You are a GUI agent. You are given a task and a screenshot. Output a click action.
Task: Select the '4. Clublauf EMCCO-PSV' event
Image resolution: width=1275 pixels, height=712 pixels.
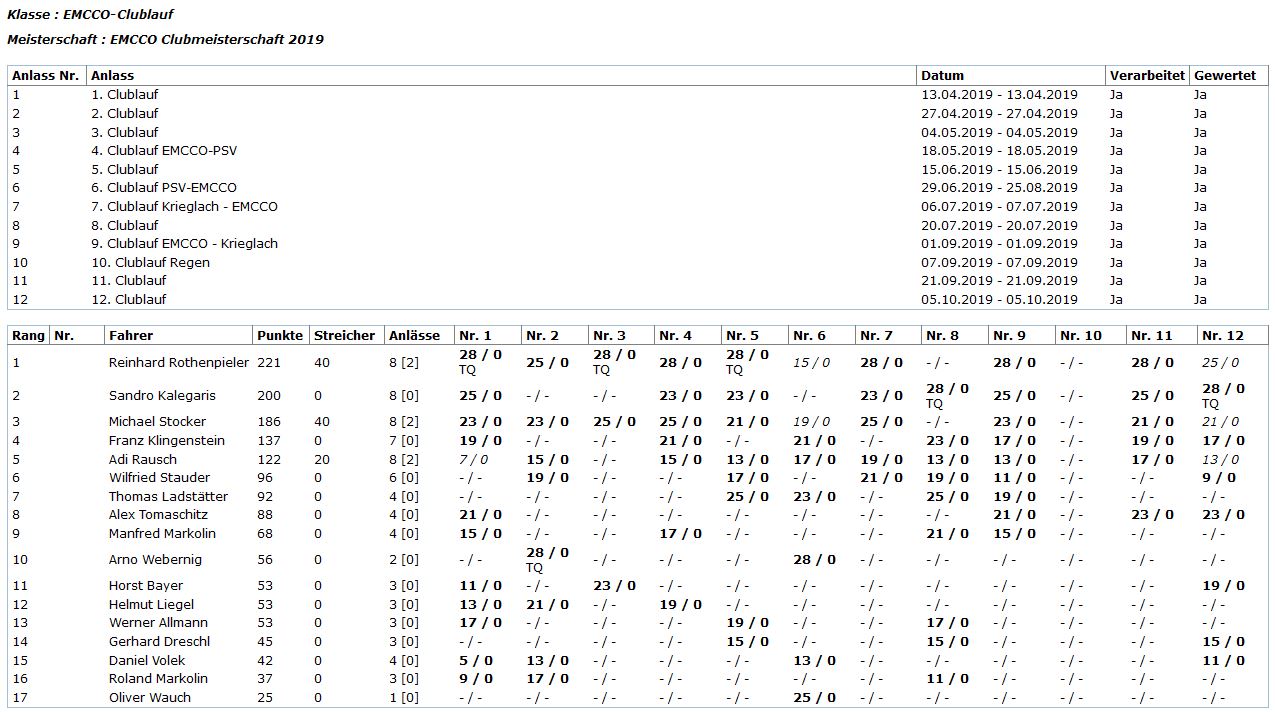click(x=164, y=151)
